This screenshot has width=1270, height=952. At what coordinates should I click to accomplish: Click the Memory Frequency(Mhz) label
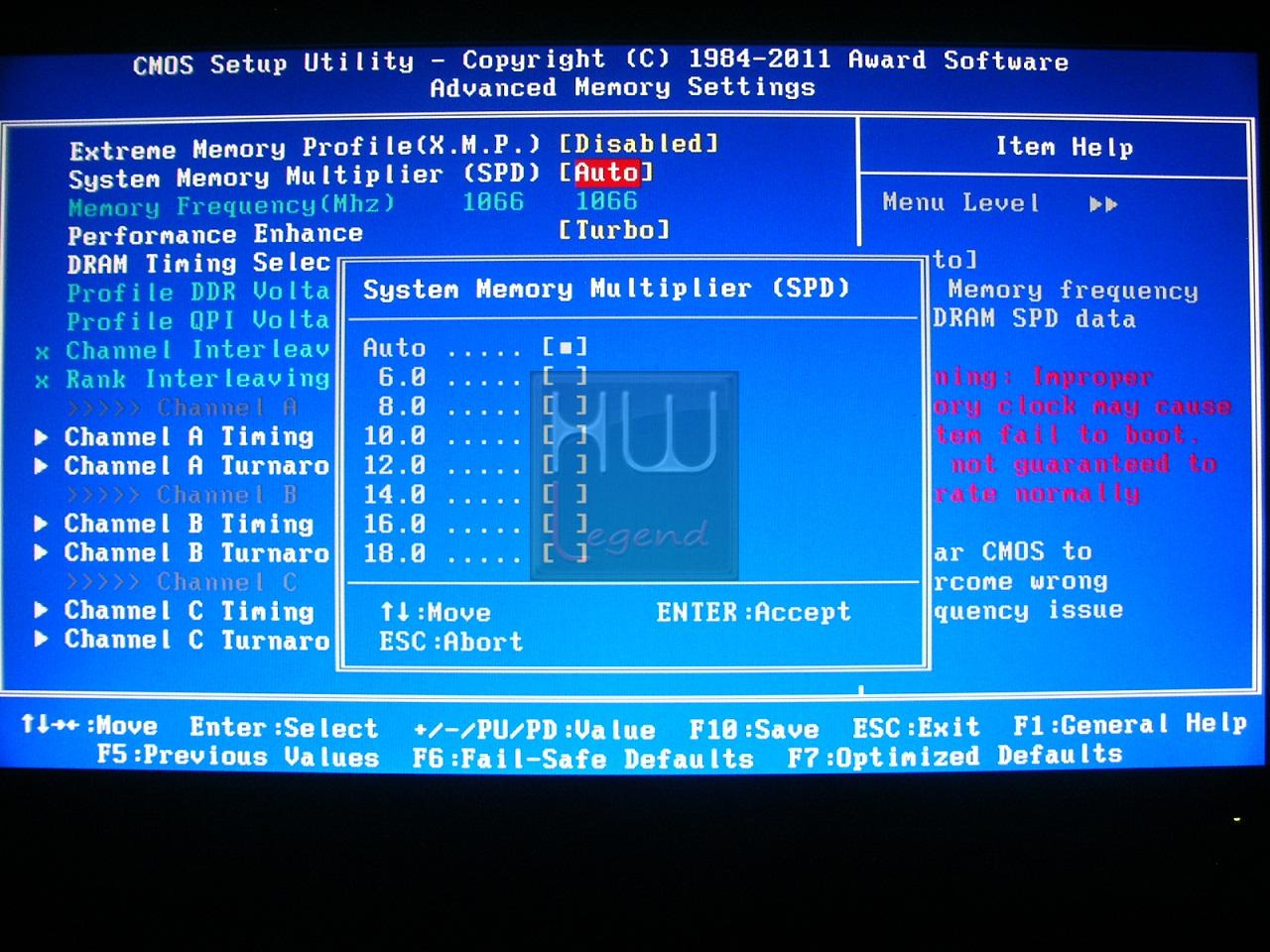(231, 206)
